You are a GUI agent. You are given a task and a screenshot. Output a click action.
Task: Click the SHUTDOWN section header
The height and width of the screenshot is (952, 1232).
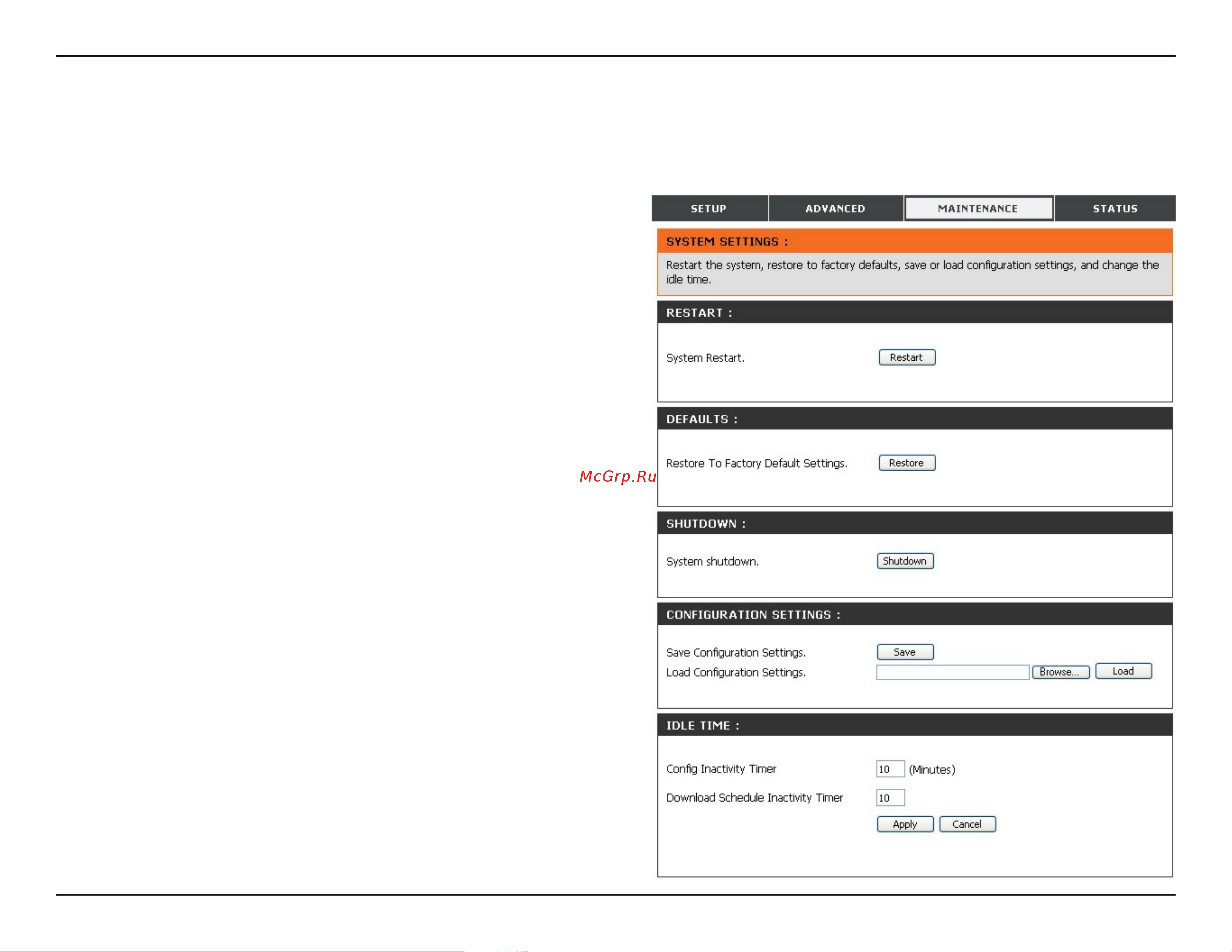coord(914,523)
